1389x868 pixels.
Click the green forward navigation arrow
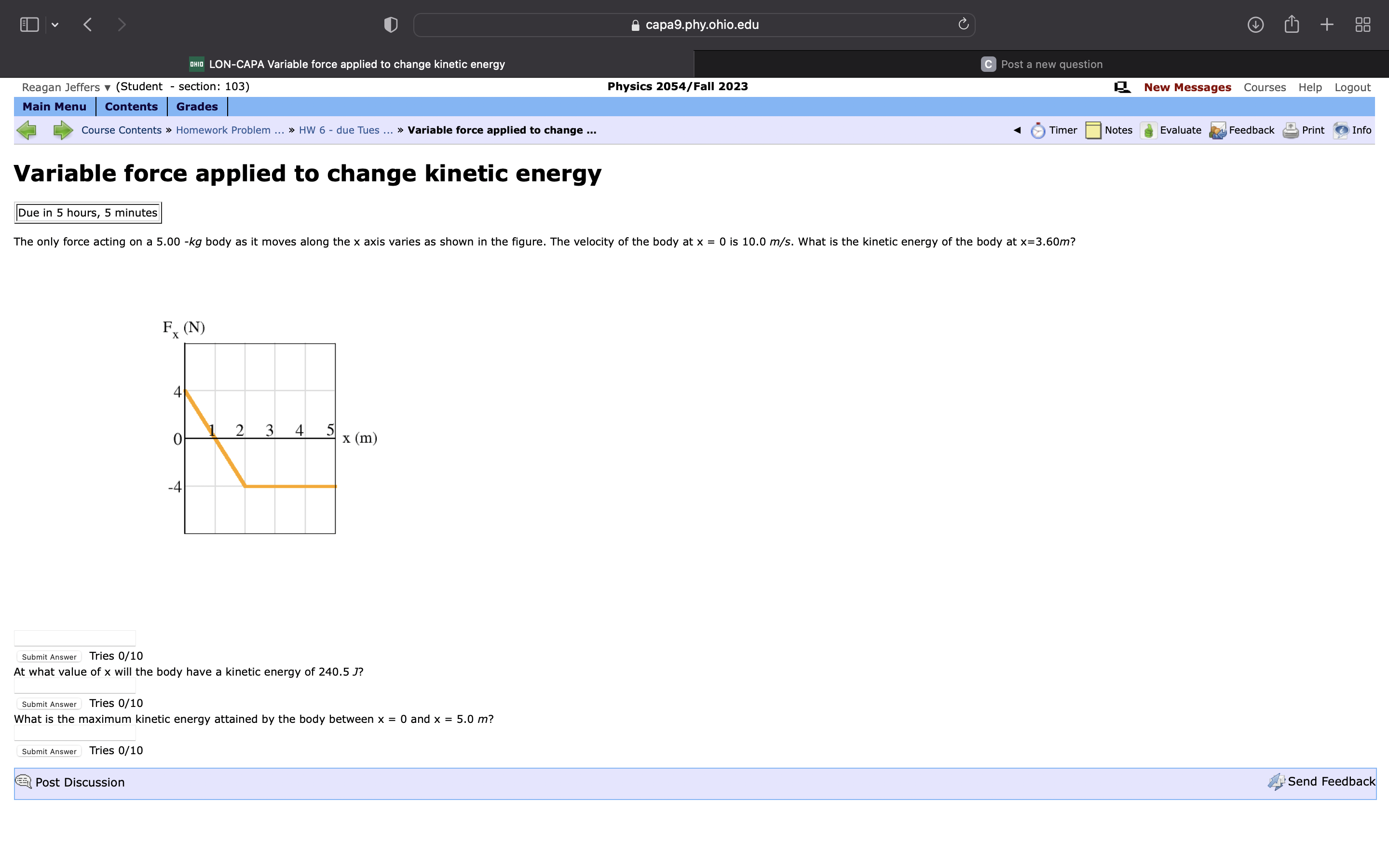[62, 130]
